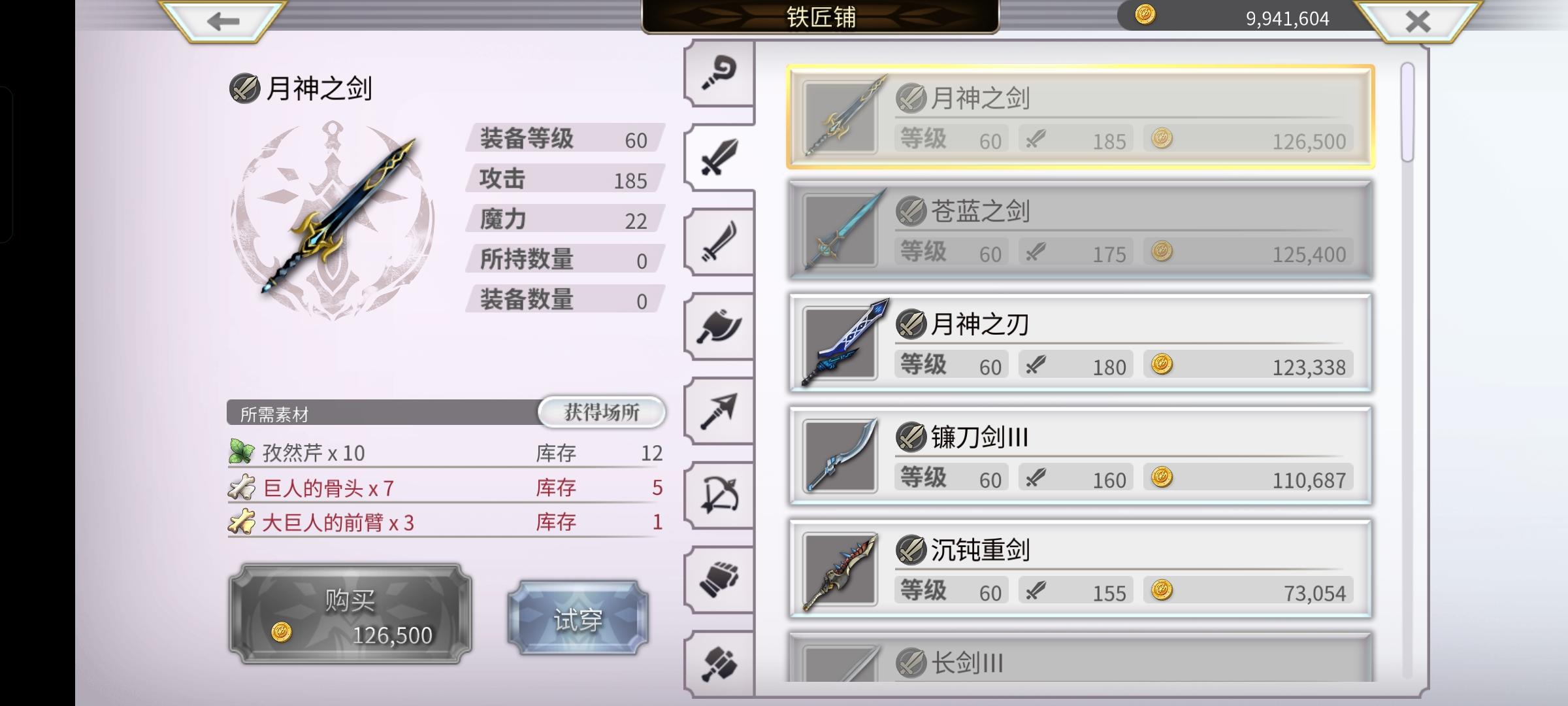Click the 试穿 try-on button
1568x706 pixels.
[x=578, y=618]
